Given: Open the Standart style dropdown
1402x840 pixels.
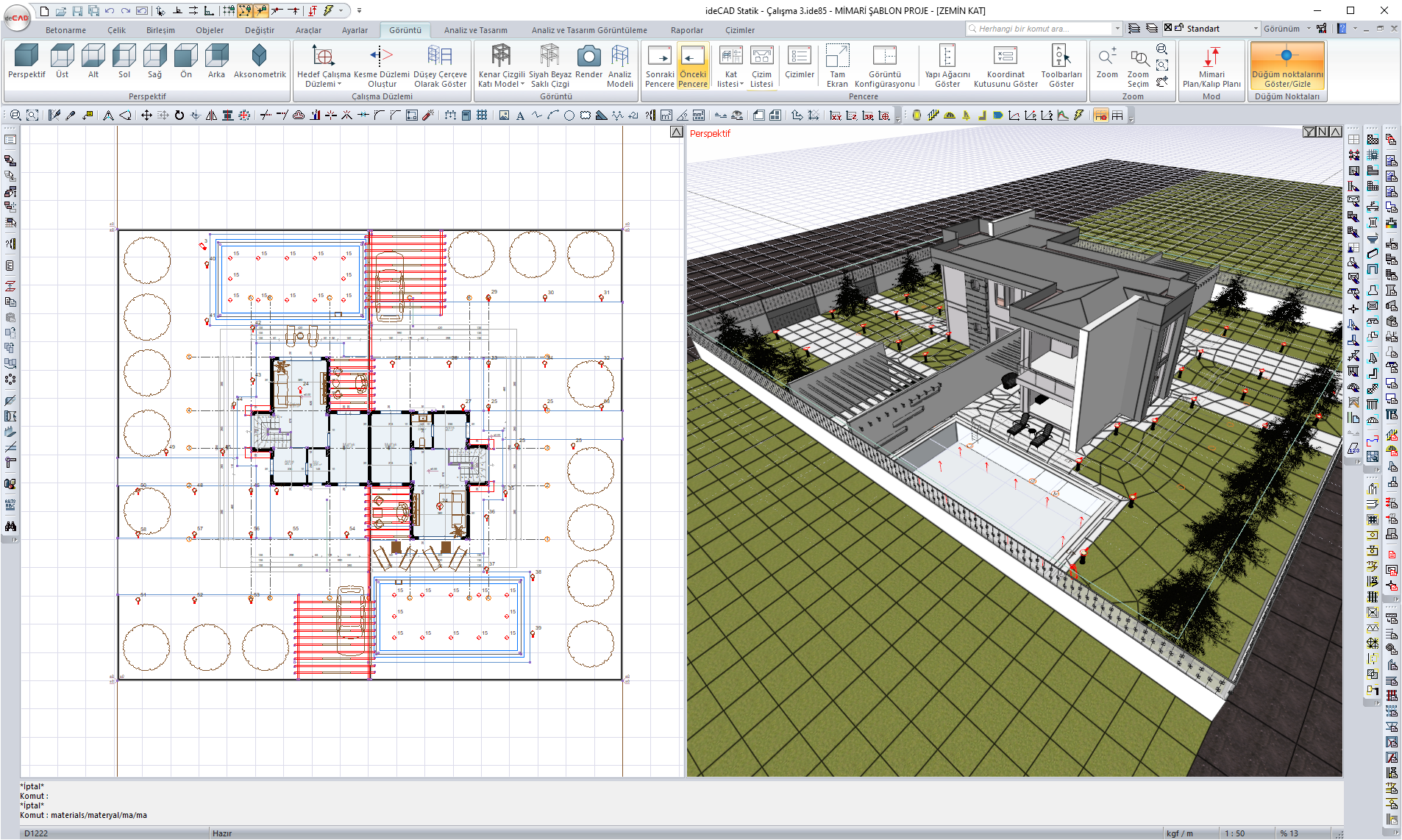Looking at the screenshot, I should pyautogui.click(x=1255, y=29).
